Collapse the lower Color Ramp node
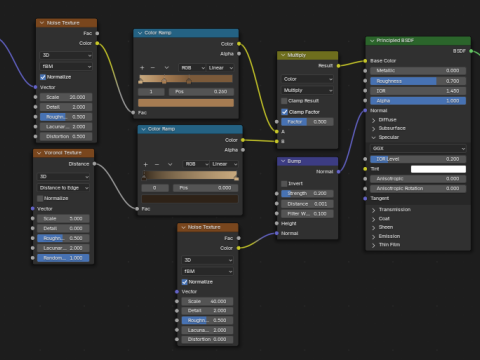This screenshot has height=360, width=480. [143, 129]
